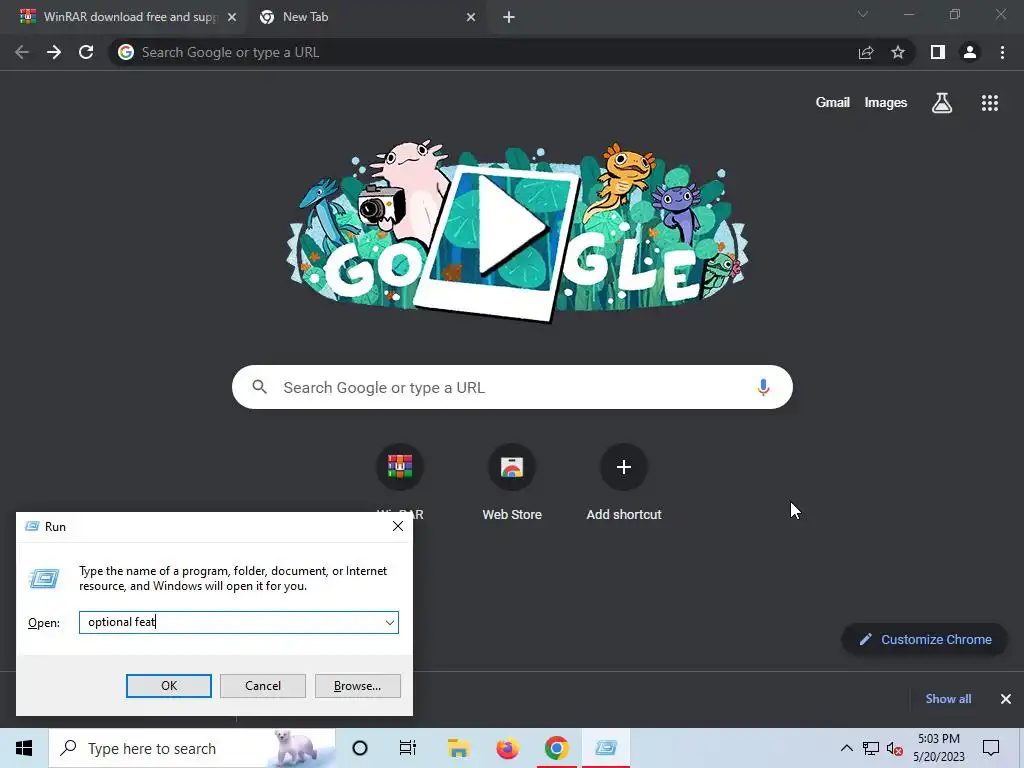Reload the current page
The image size is (1024, 768).
tap(86, 52)
